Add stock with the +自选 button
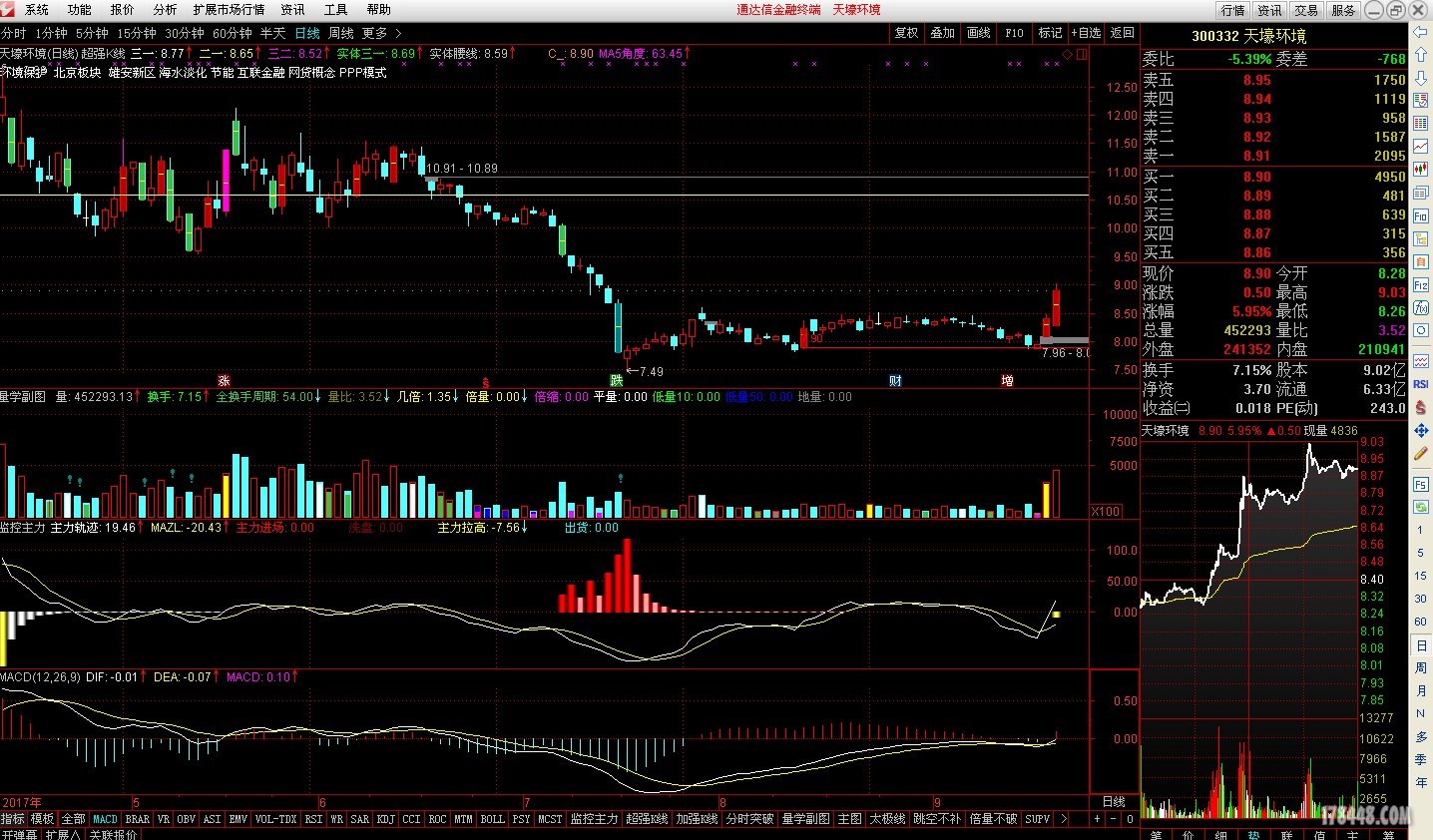 pyautogui.click(x=1086, y=33)
